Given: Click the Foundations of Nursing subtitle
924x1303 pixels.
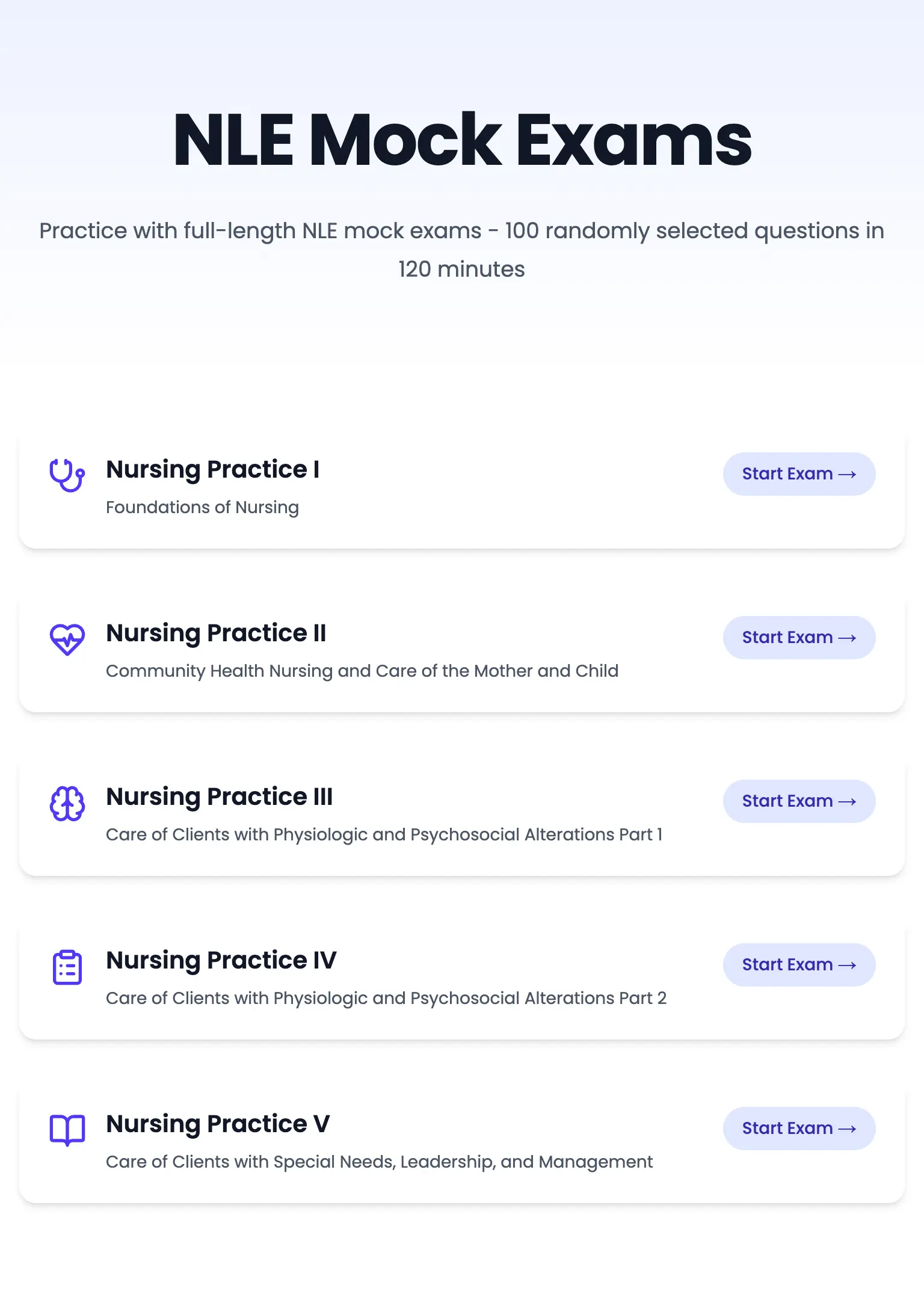Looking at the screenshot, I should click(202, 508).
